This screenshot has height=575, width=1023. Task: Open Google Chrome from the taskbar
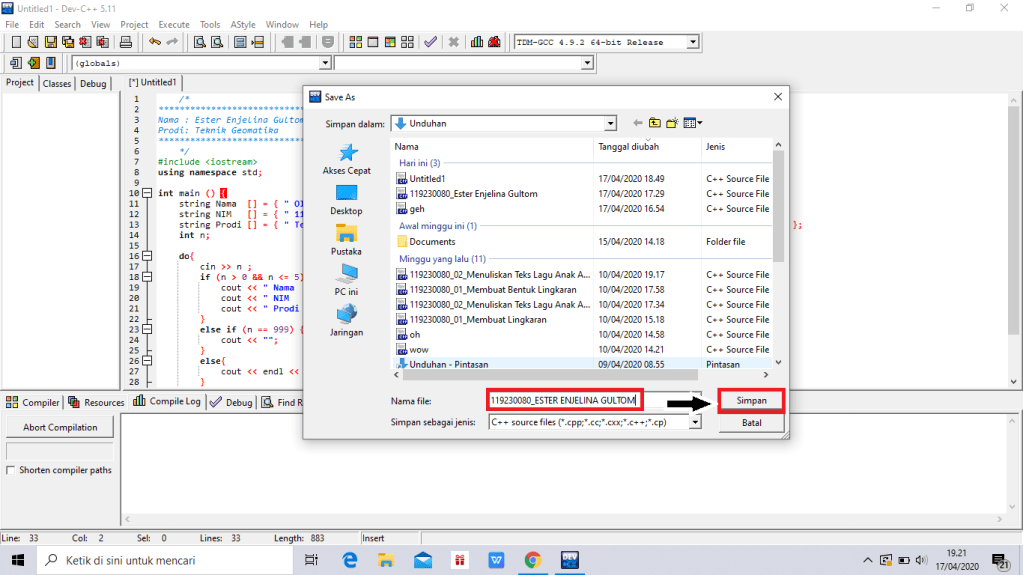(x=532, y=560)
